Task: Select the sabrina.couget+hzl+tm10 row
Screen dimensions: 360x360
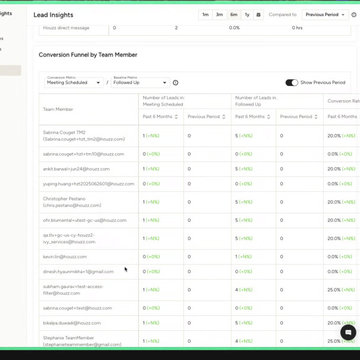Action: coord(199,154)
